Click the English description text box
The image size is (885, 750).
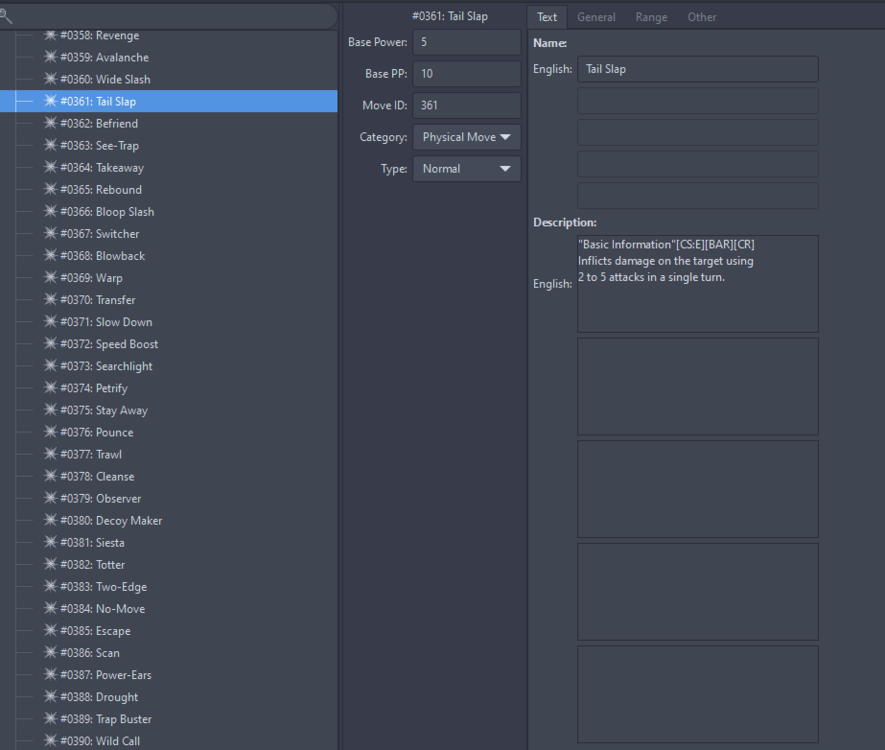[697, 283]
